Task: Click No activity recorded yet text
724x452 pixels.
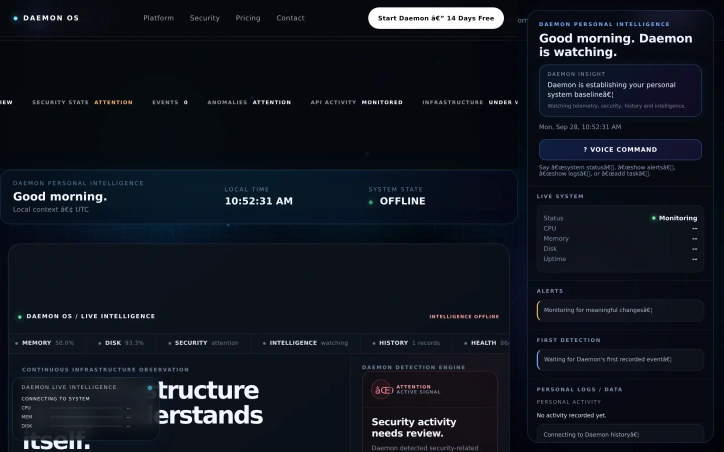Action: [571, 416]
